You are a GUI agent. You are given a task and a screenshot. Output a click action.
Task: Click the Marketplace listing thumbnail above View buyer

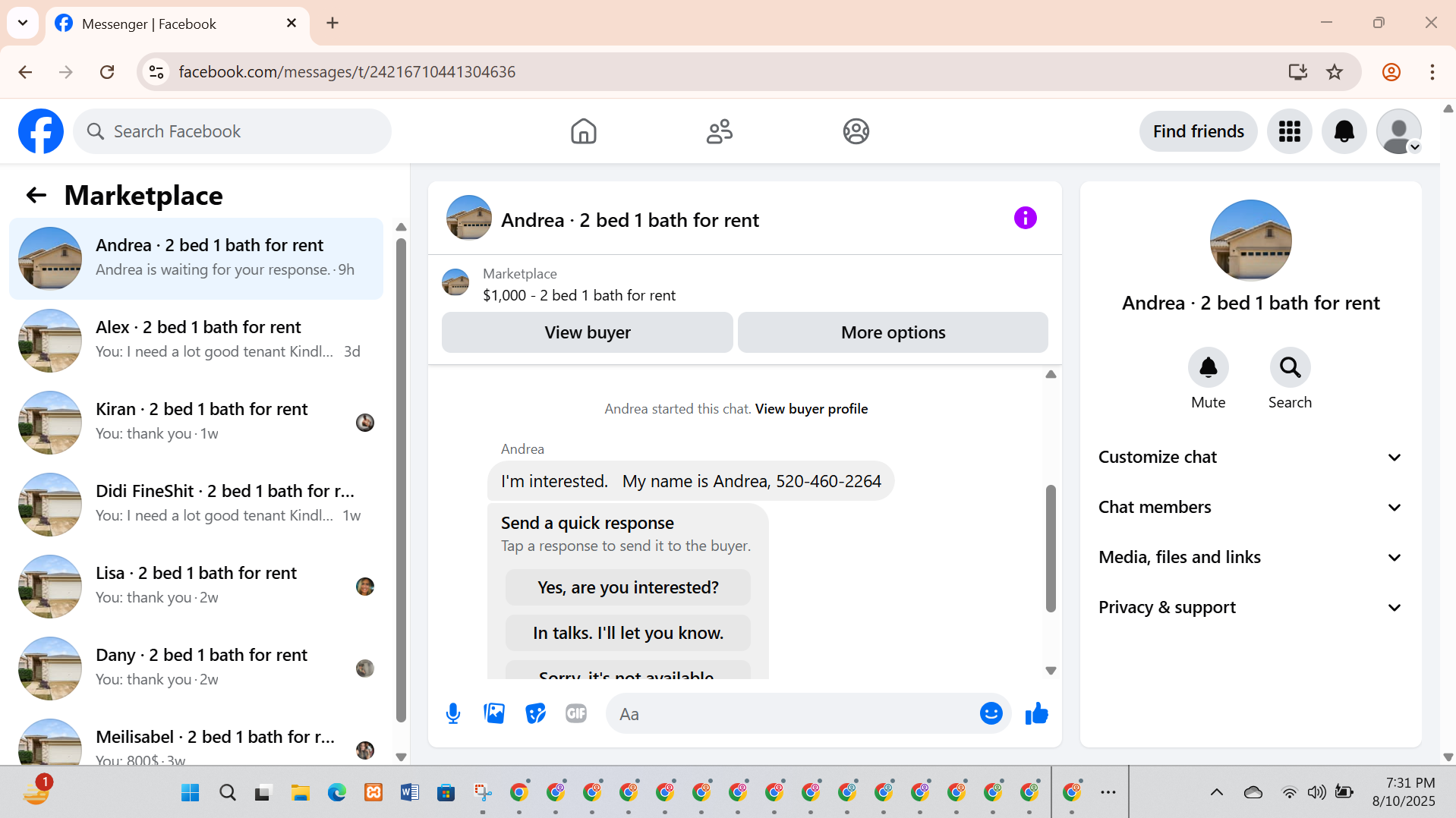click(455, 282)
